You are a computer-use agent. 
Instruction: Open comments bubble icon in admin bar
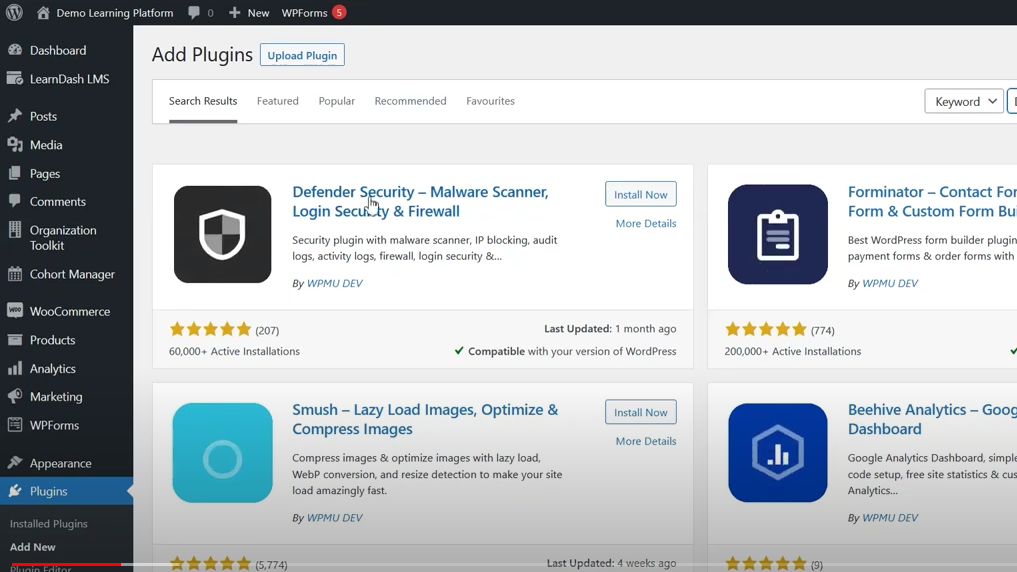pos(194,12)
